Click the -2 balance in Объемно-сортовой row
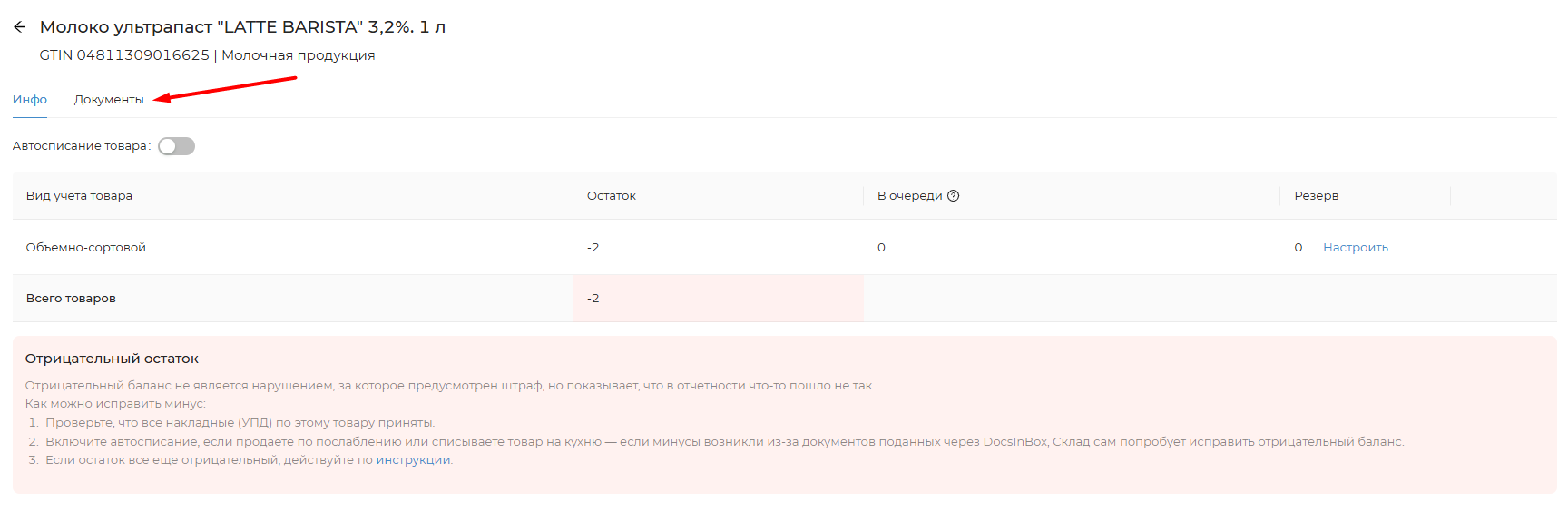This screenshot has width=1568, height=512. click(593, 248)
